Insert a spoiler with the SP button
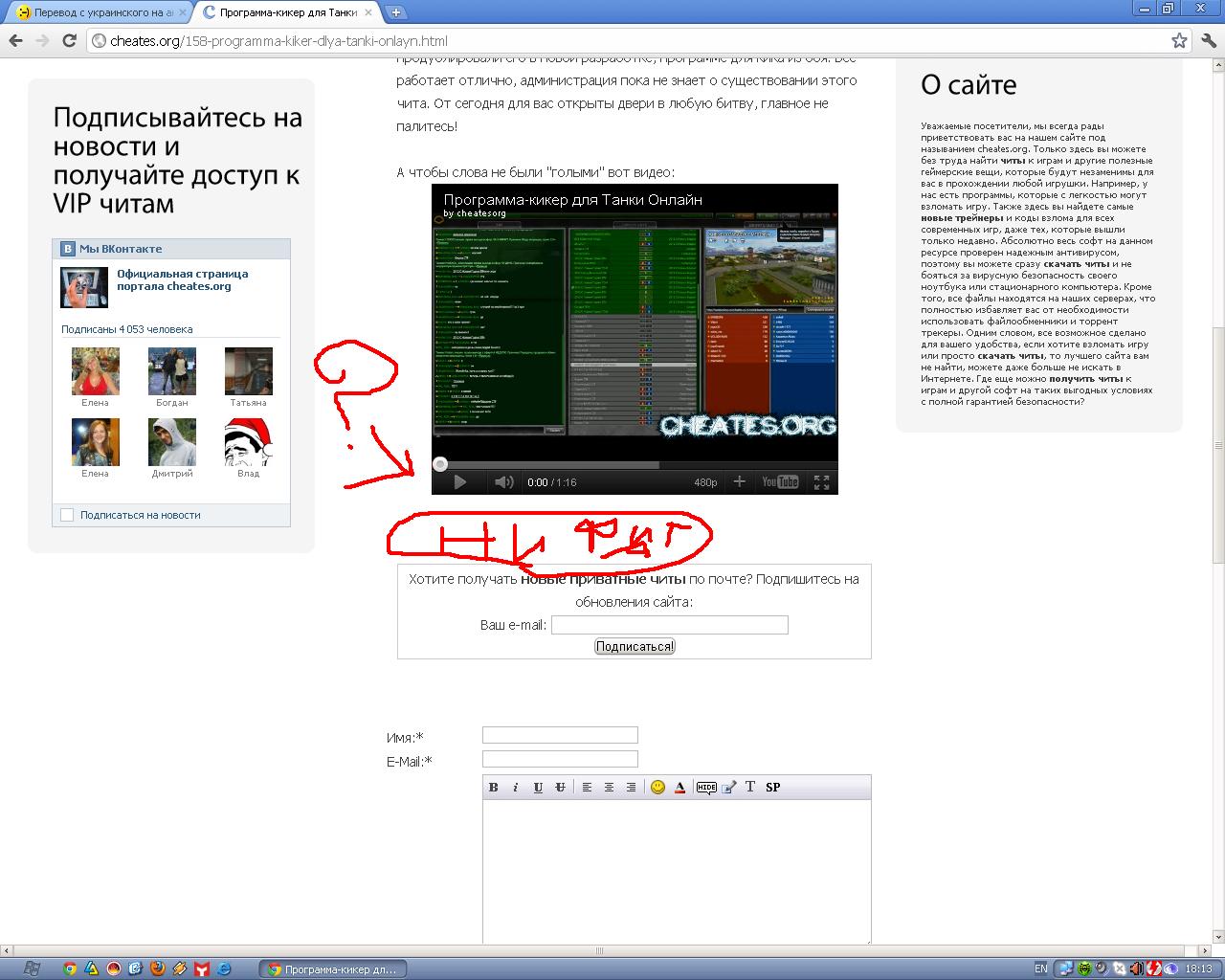Screen dimensions: 1225x980 click(773, 787)
